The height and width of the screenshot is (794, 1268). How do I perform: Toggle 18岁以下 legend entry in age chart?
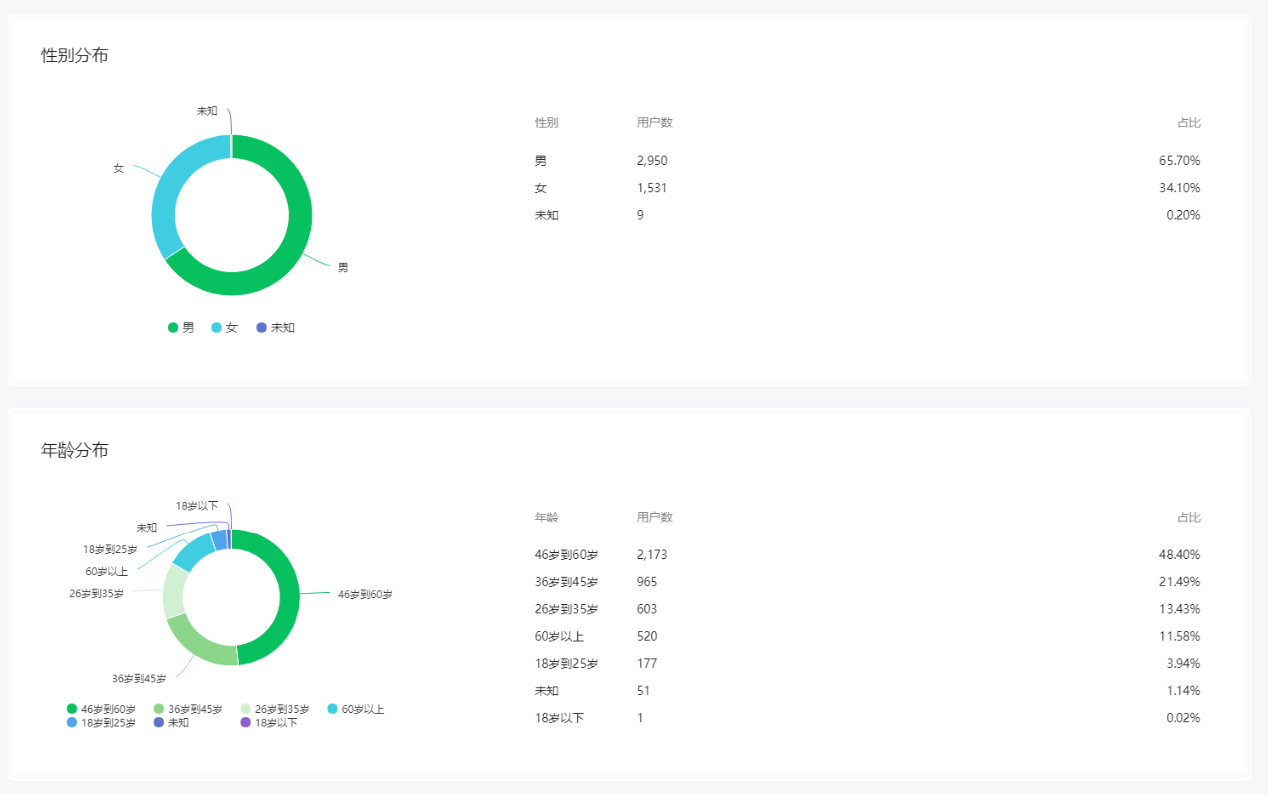pos(269,722)
